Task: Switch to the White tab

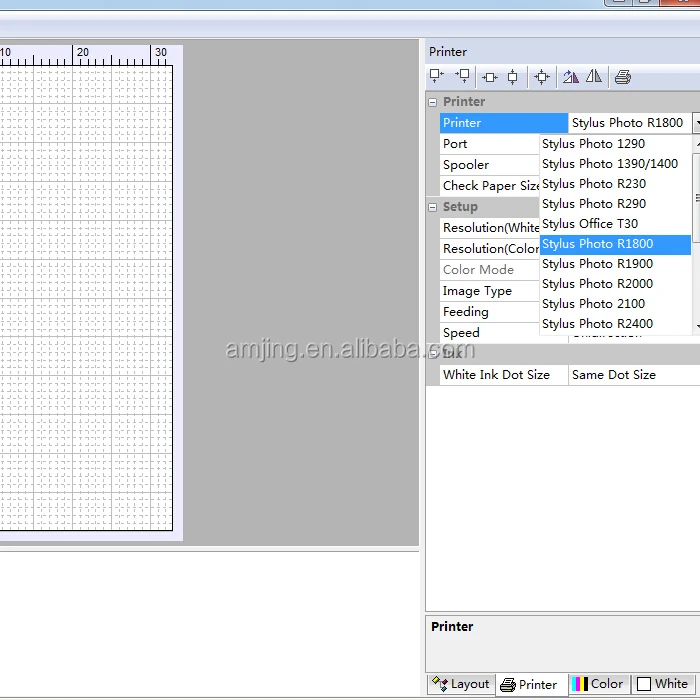Action: click(x=663, y=684)
